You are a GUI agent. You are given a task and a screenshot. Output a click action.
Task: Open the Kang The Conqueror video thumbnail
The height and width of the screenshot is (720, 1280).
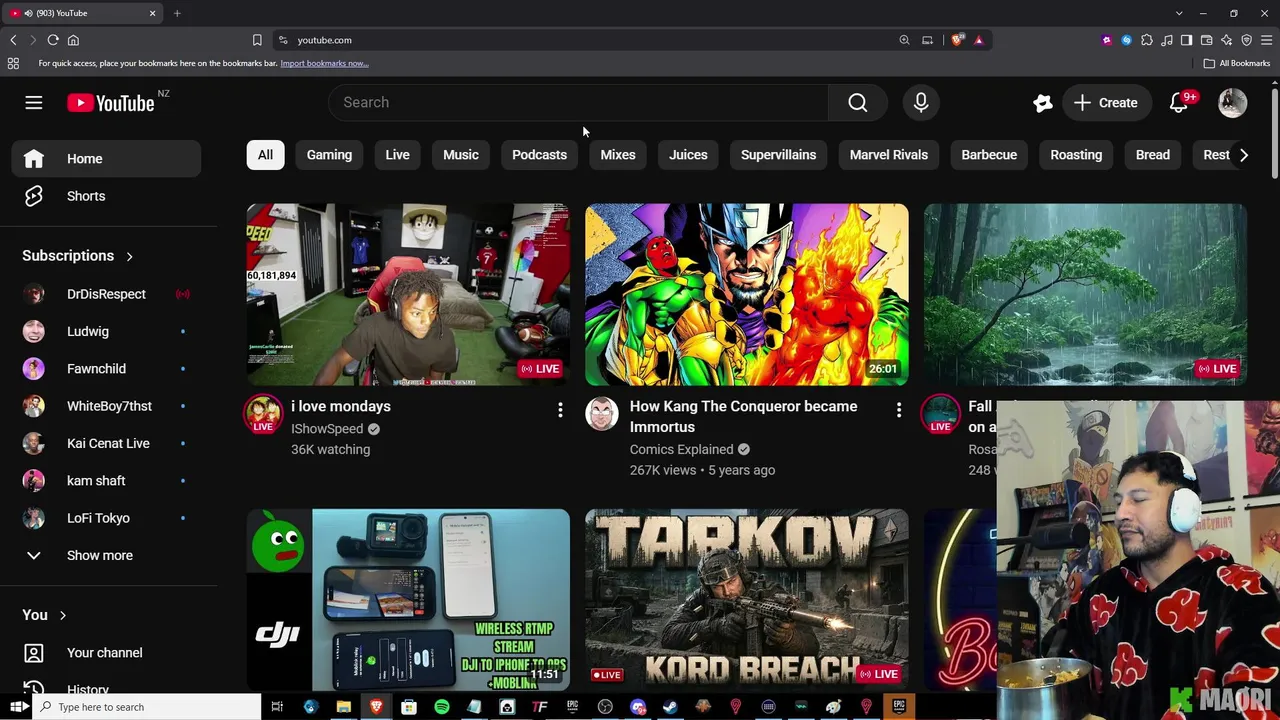click(747, 295)
